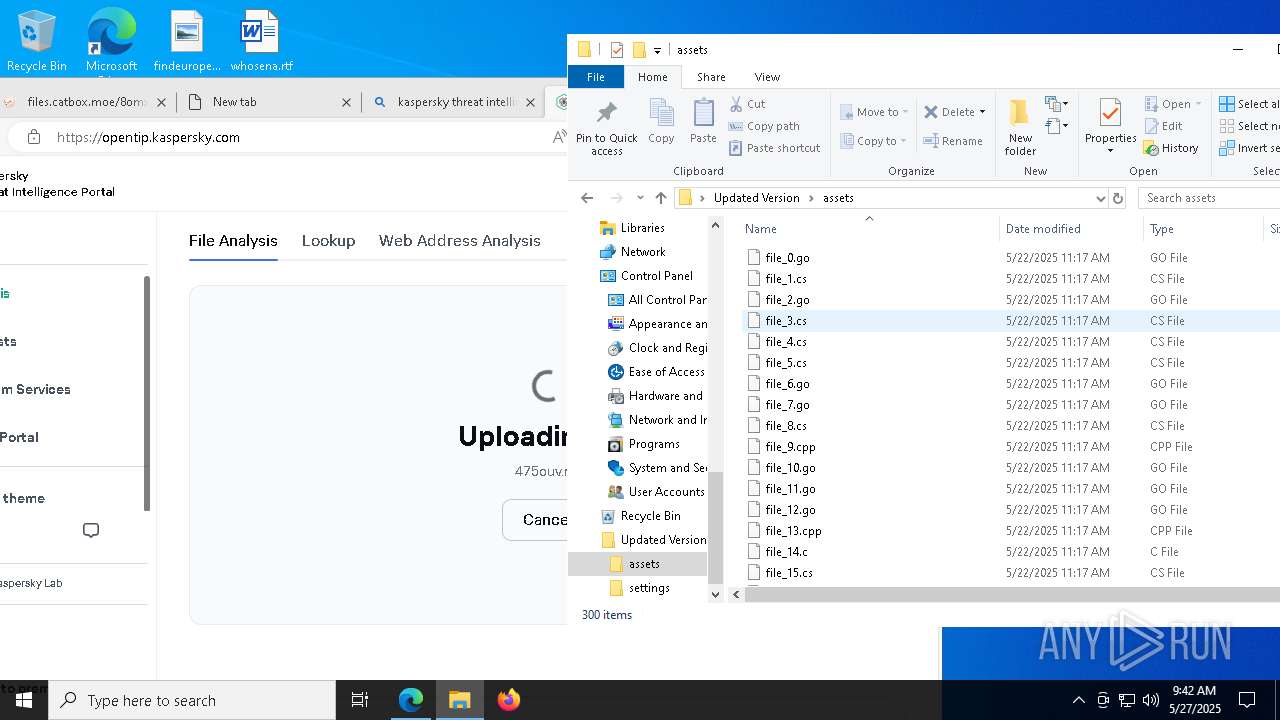Click the Search assets field
Viewport: 1280px width, 720px height.
[1210, 198]
